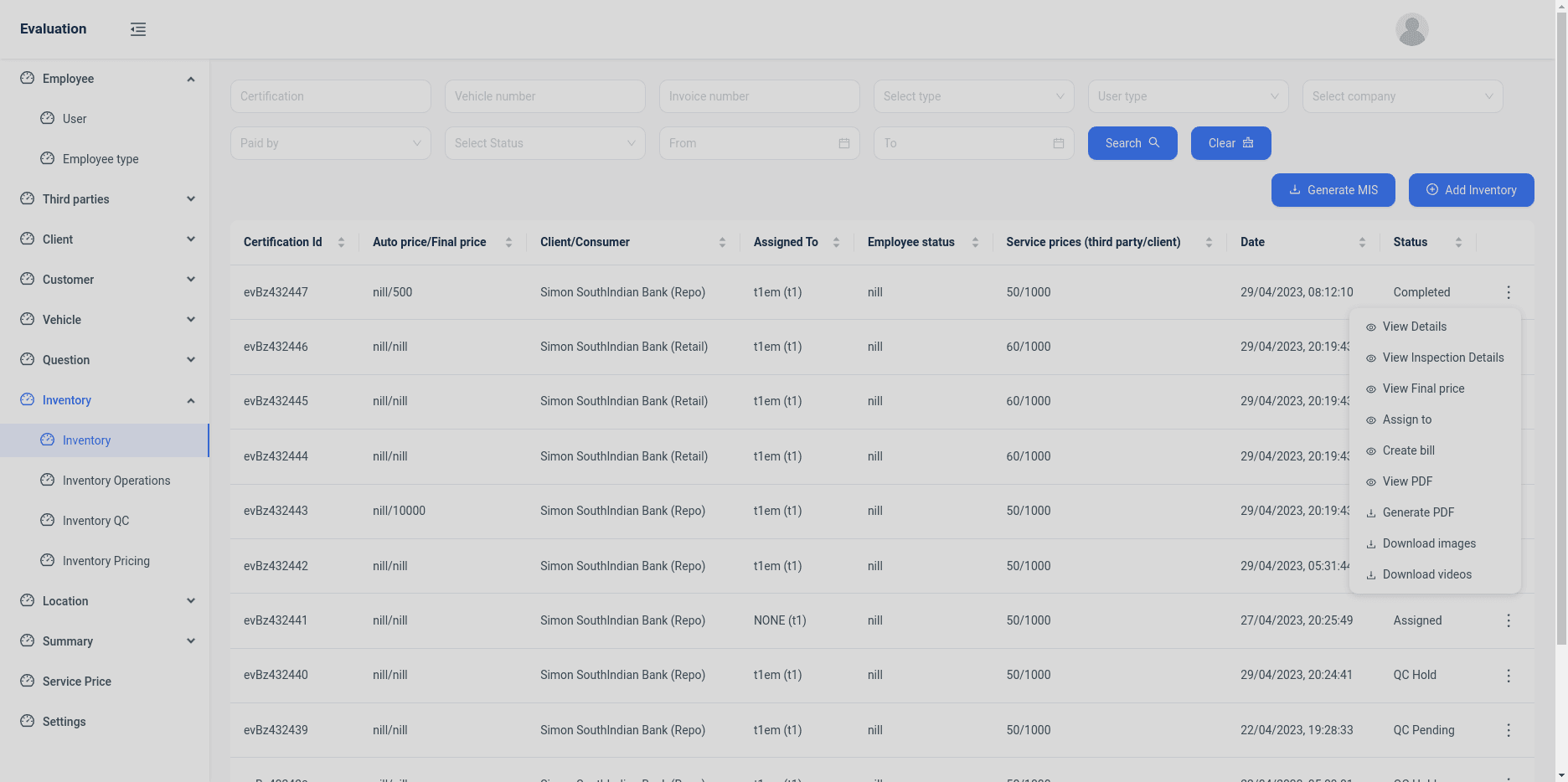Open the three-dot menu for the QC Pending row
1568x782 pixels.
pyautogui.click(x=1509, y=730)
